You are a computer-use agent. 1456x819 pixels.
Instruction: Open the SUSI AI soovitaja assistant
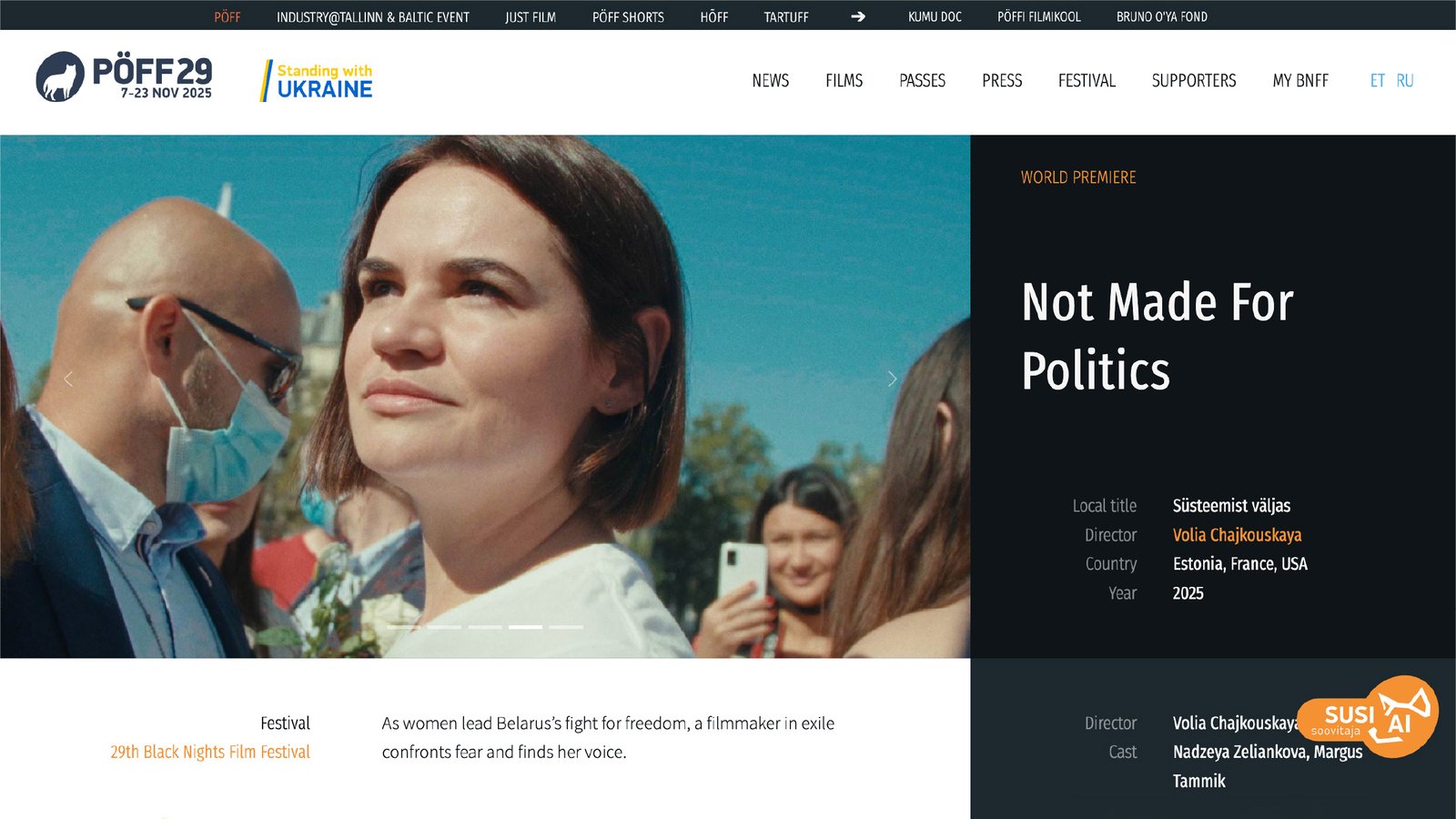[1369, 716]
